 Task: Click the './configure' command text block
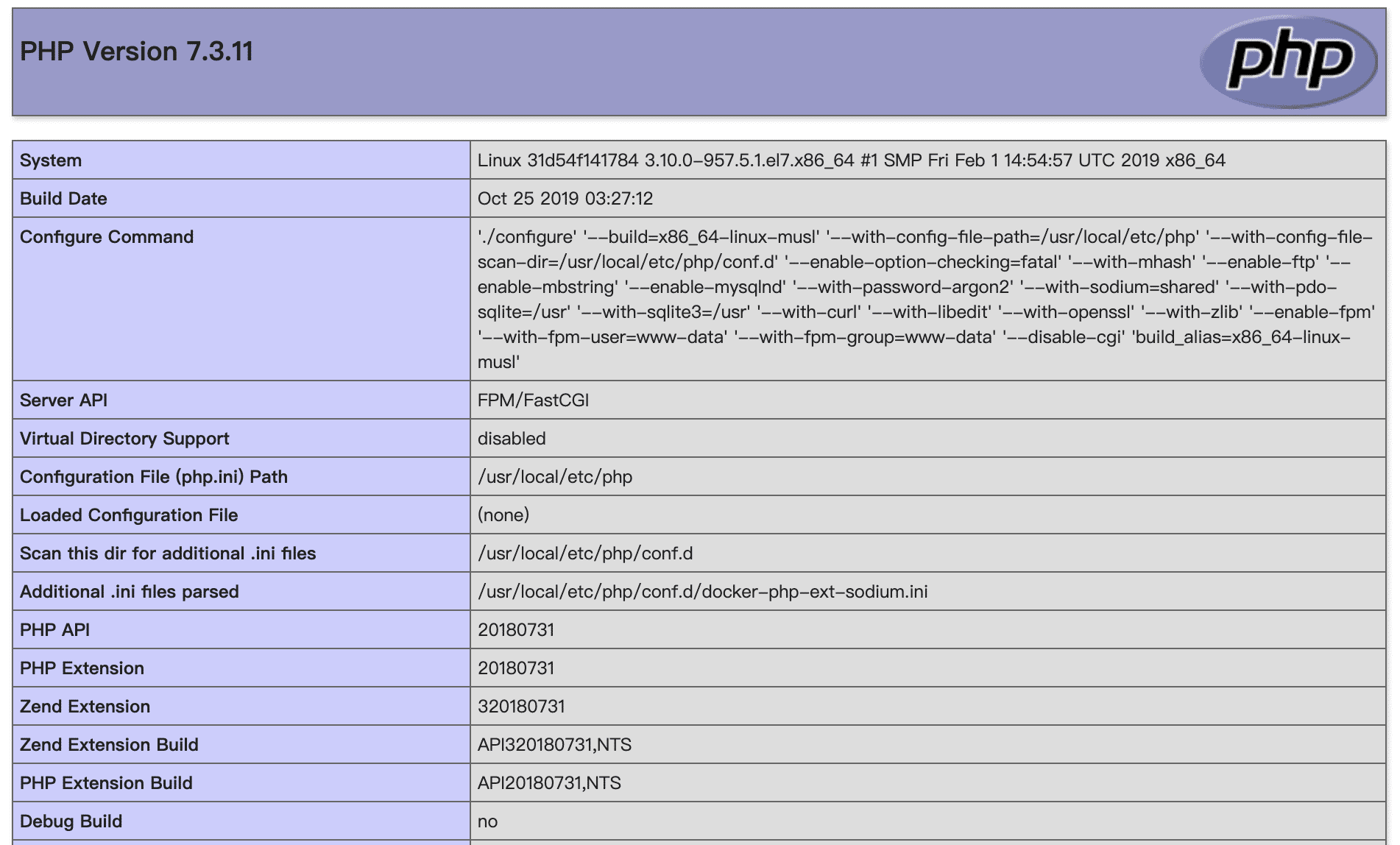926,300
